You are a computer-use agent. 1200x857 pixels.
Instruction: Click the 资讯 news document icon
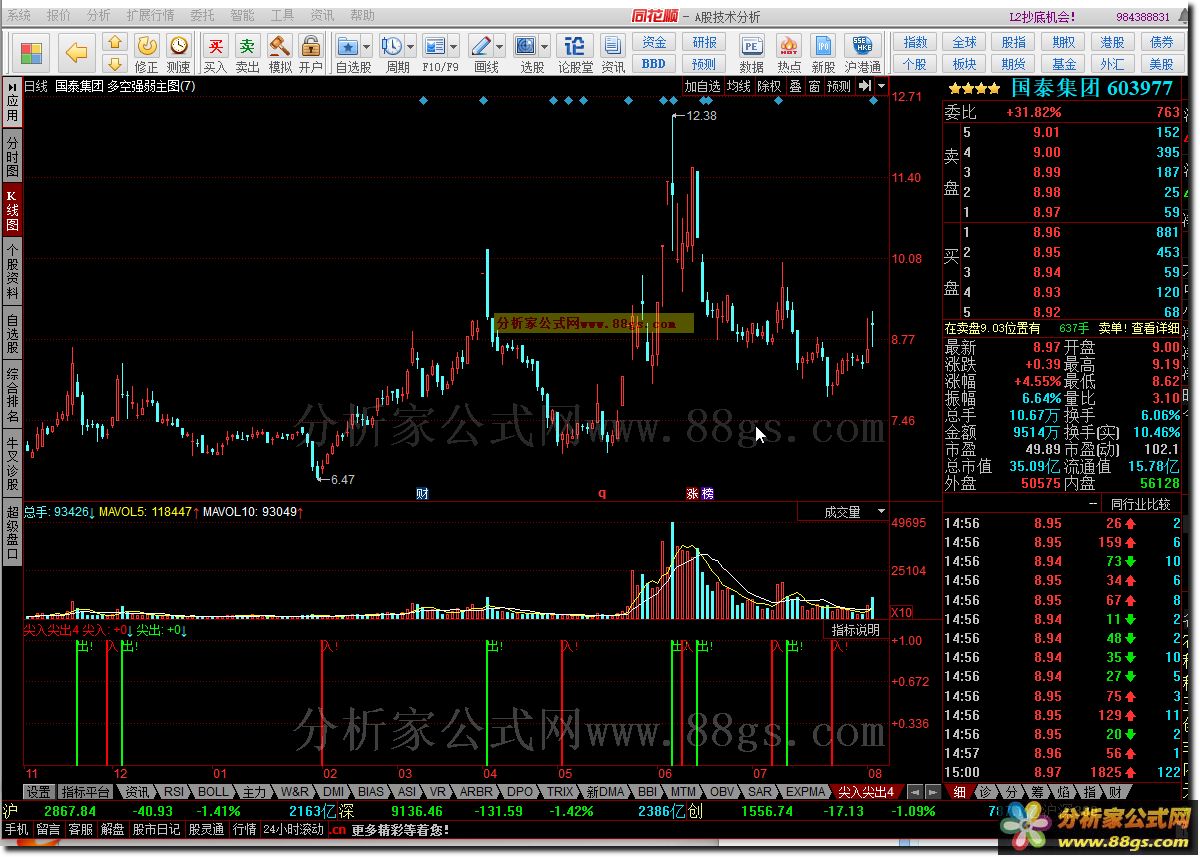point(613,46)
